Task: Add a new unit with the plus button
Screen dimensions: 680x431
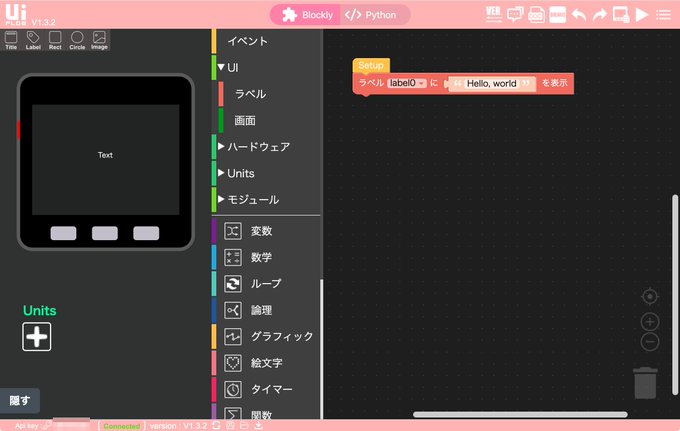Action: [x=36, y=336]
